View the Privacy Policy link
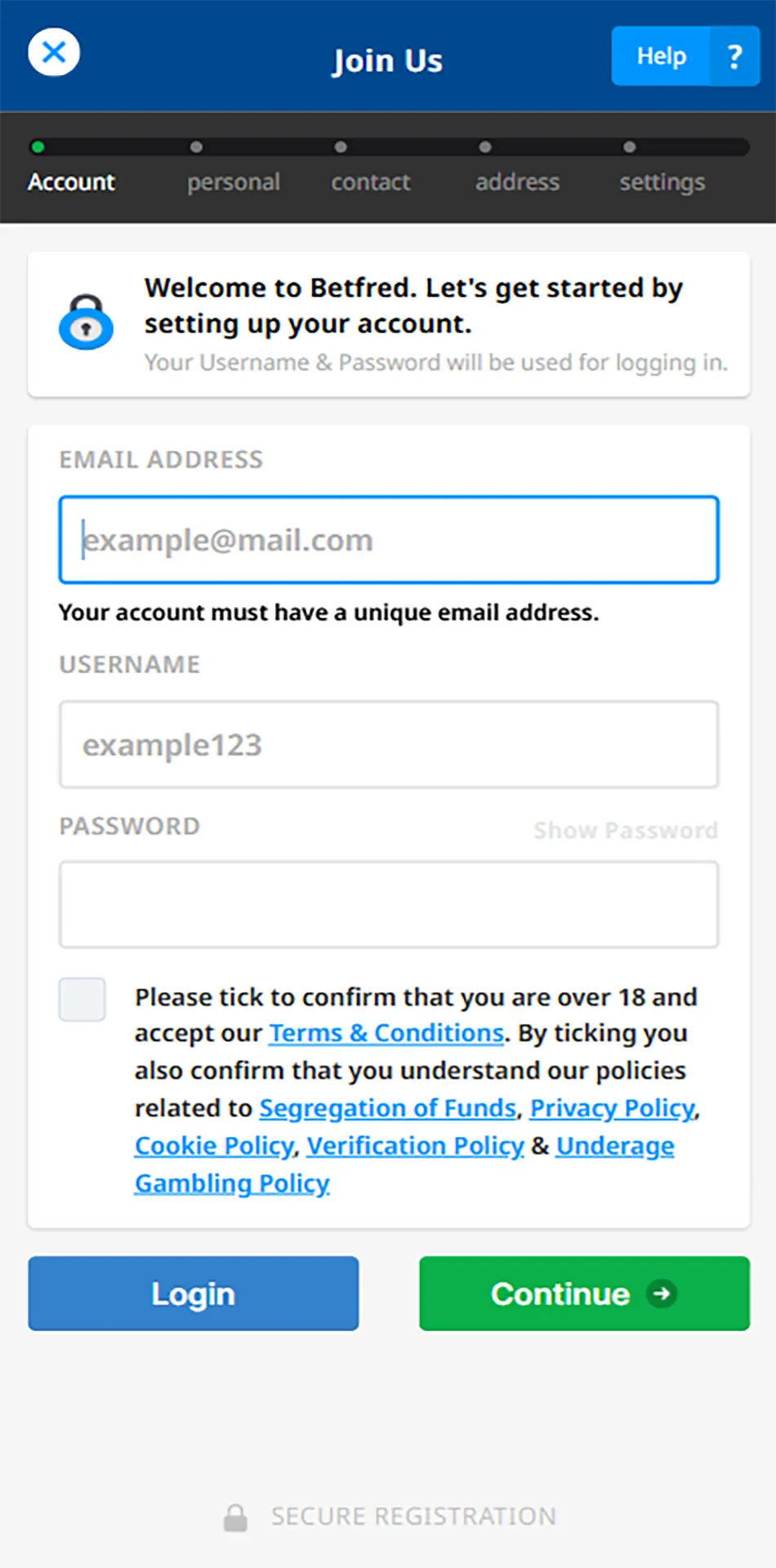776x1568 pixels. coord(613,1108)
